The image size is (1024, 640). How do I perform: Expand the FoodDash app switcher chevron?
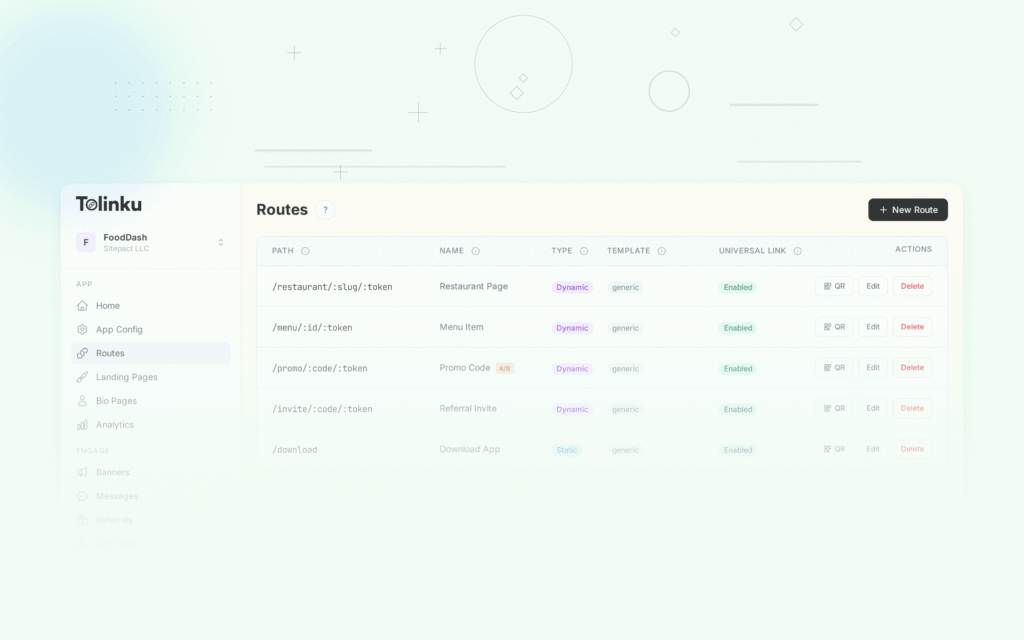tap(221, 242)
